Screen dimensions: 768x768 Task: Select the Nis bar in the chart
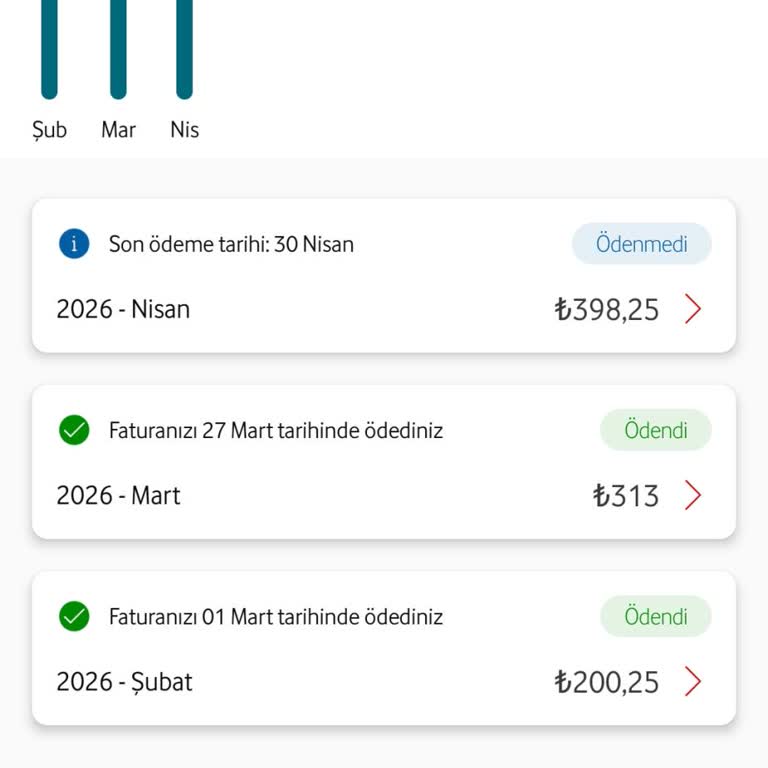(x=184, y=48)
